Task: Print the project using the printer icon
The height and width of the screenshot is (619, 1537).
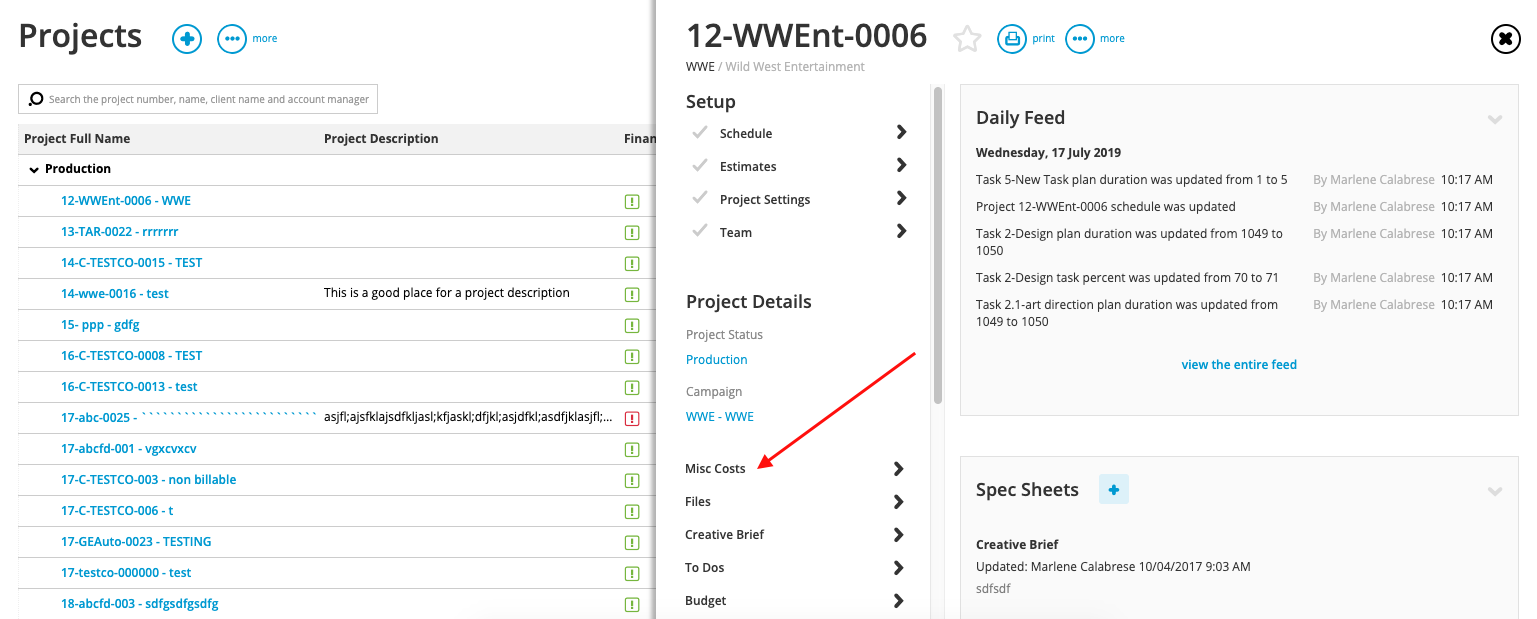Action: [x=1012, y=39]
